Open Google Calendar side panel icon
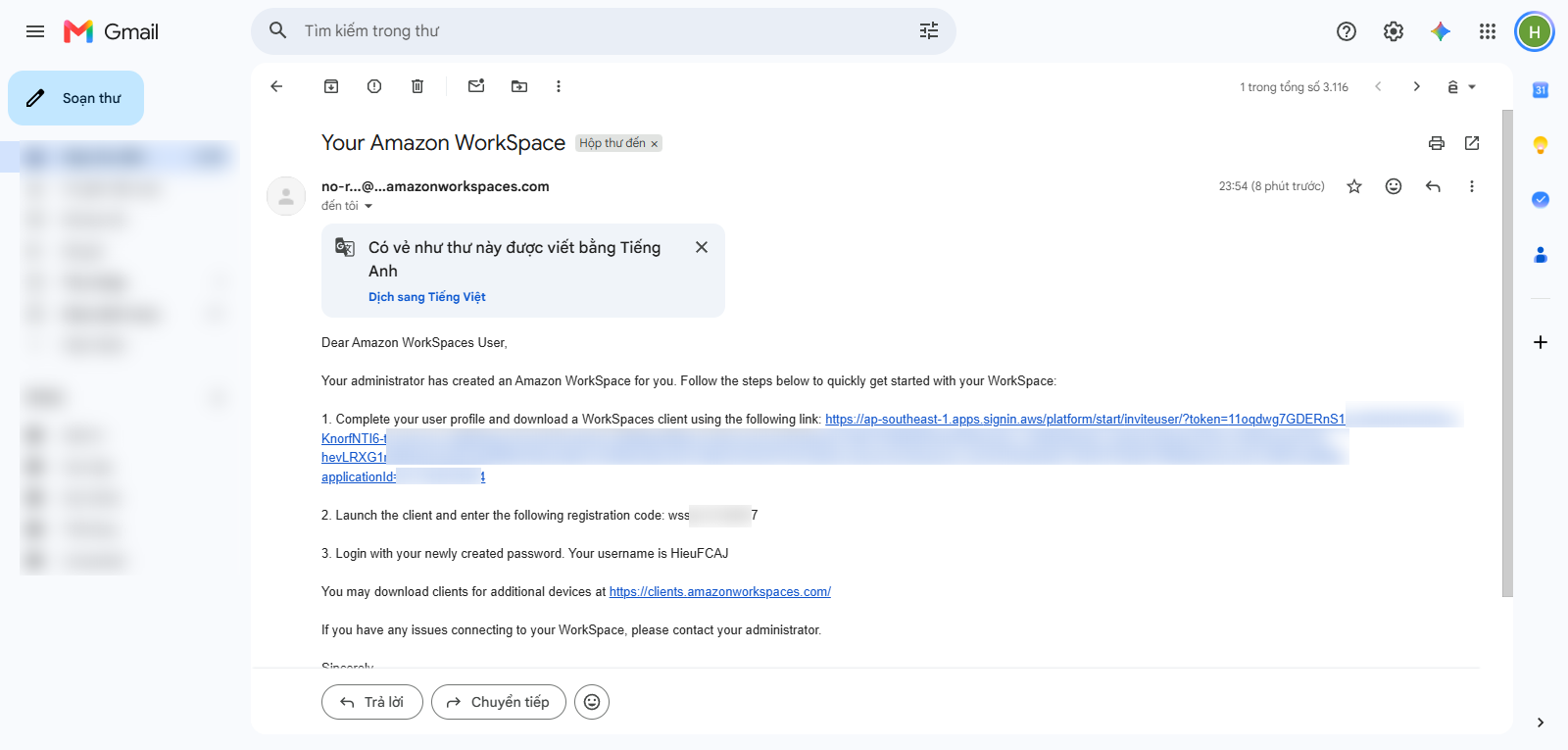This screenshot has width=1568, height=750. pyautogui.click(x=1541, y=90)
